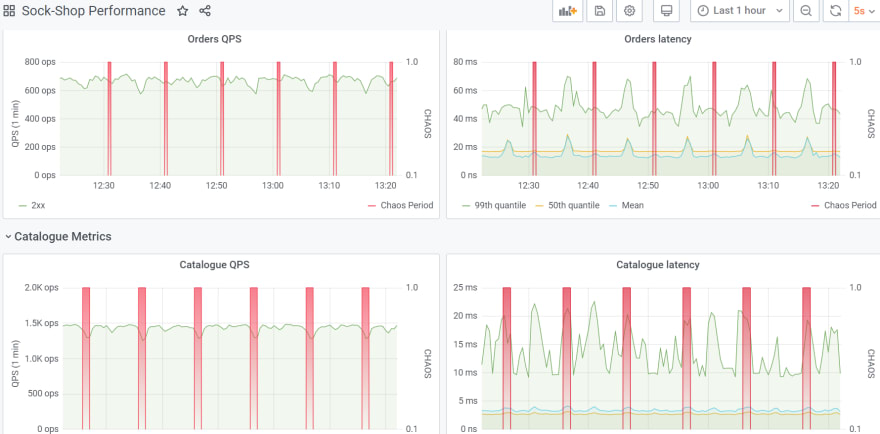
Task: Open dashboard settings gear
Action: [x=630, y=11]
